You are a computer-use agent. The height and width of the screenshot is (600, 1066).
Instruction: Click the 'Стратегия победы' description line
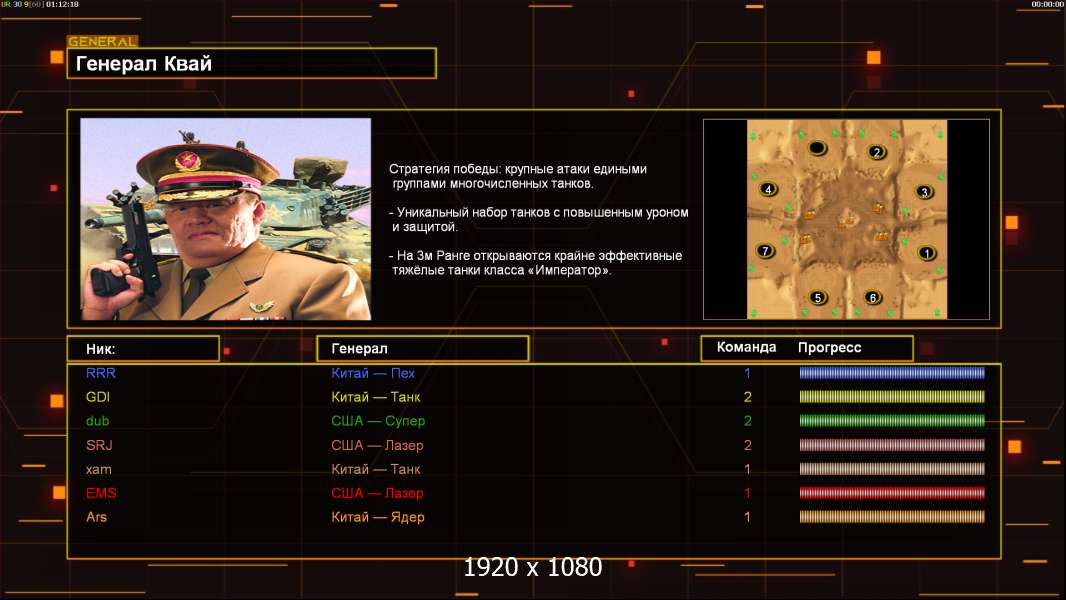coord(518,176)
